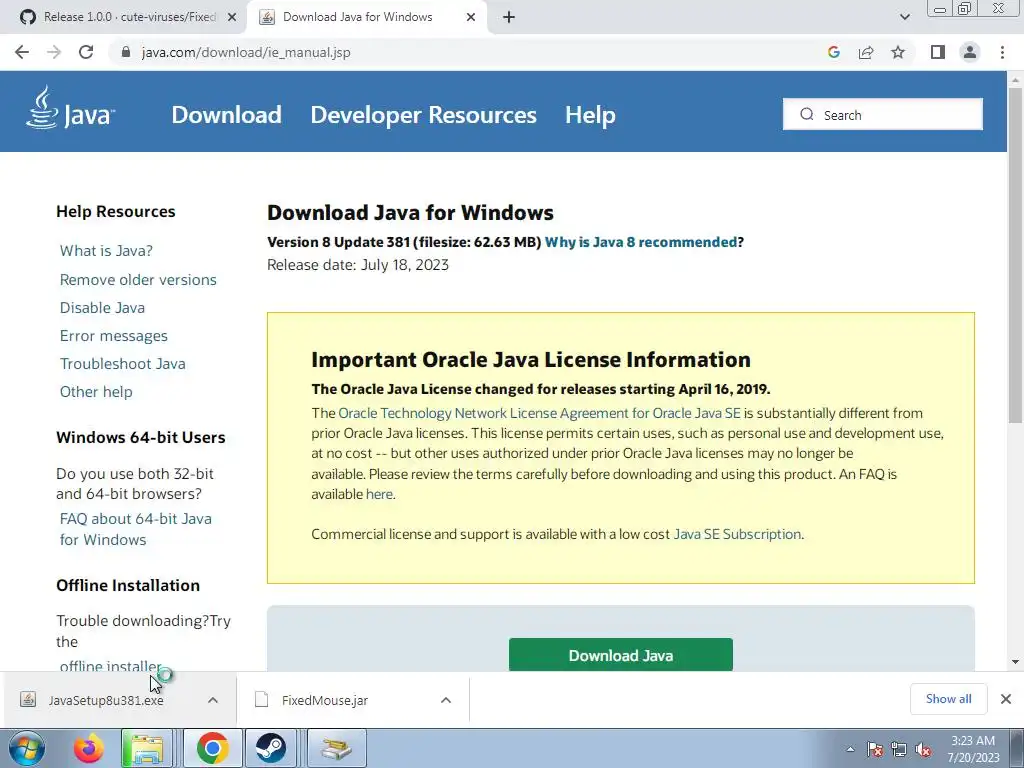This screenshot has width=1024, height=768.
Task: Close the Download Java for Windows tab
Action: (x=471, y=18)
